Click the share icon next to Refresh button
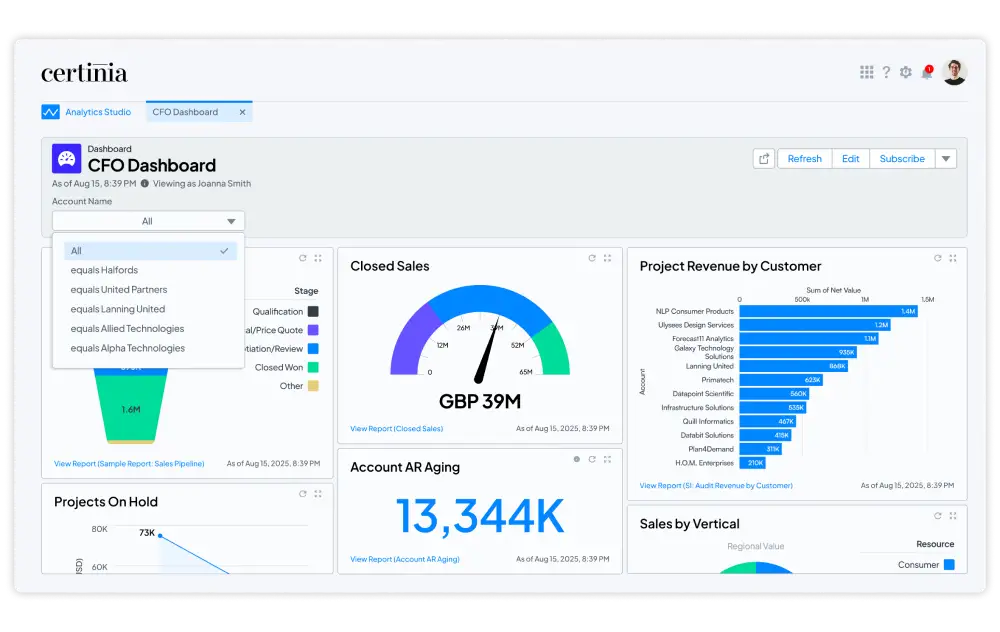 [x=763, y=158]
